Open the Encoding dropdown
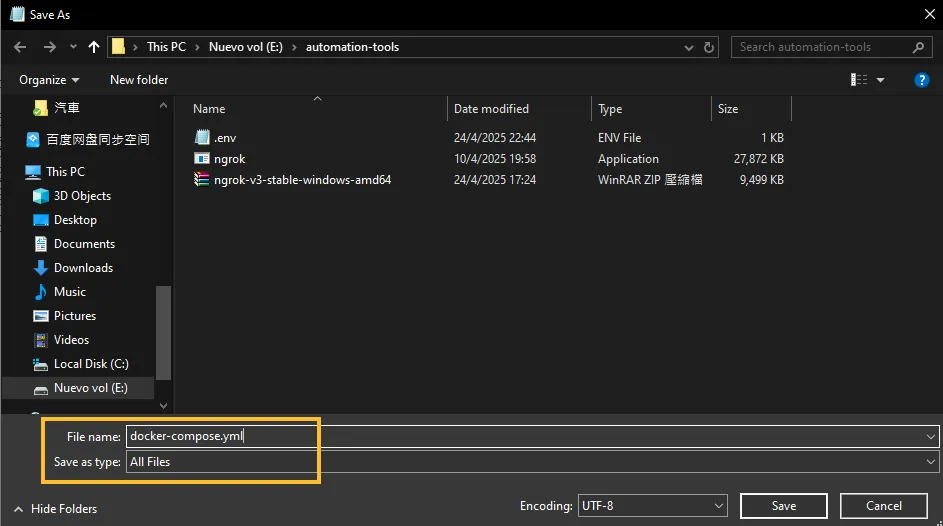Screen dimensions: 943x526 652,506
